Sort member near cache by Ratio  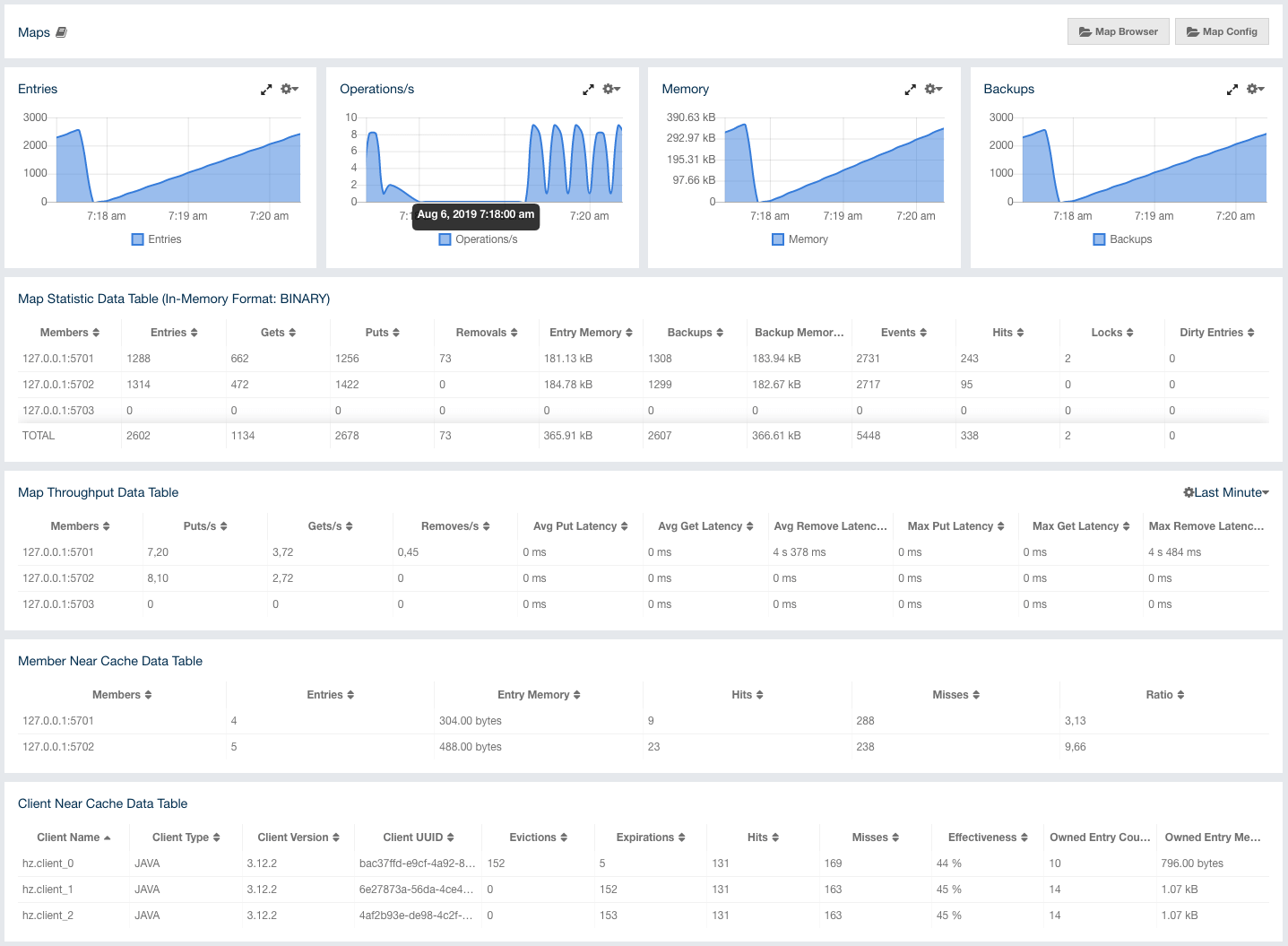coord(1164,695)
